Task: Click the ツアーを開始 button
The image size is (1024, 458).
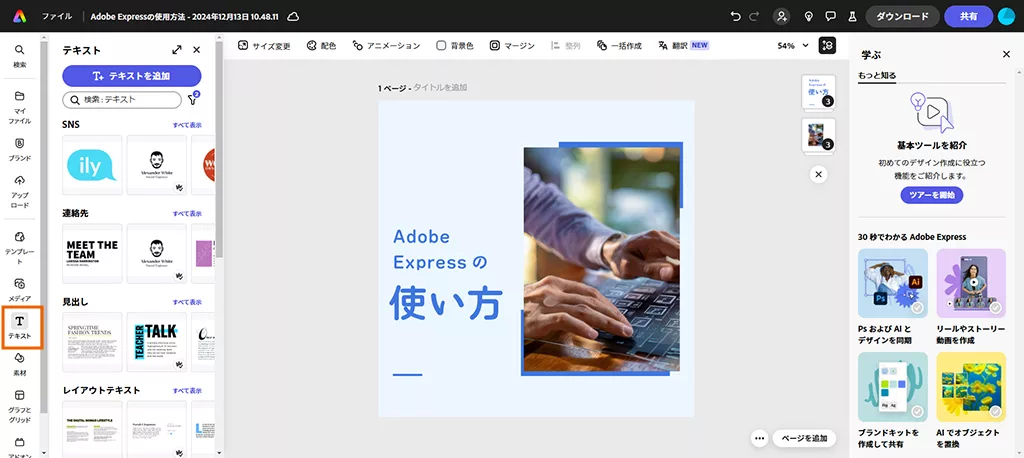Action: click(x=931, y=195)
